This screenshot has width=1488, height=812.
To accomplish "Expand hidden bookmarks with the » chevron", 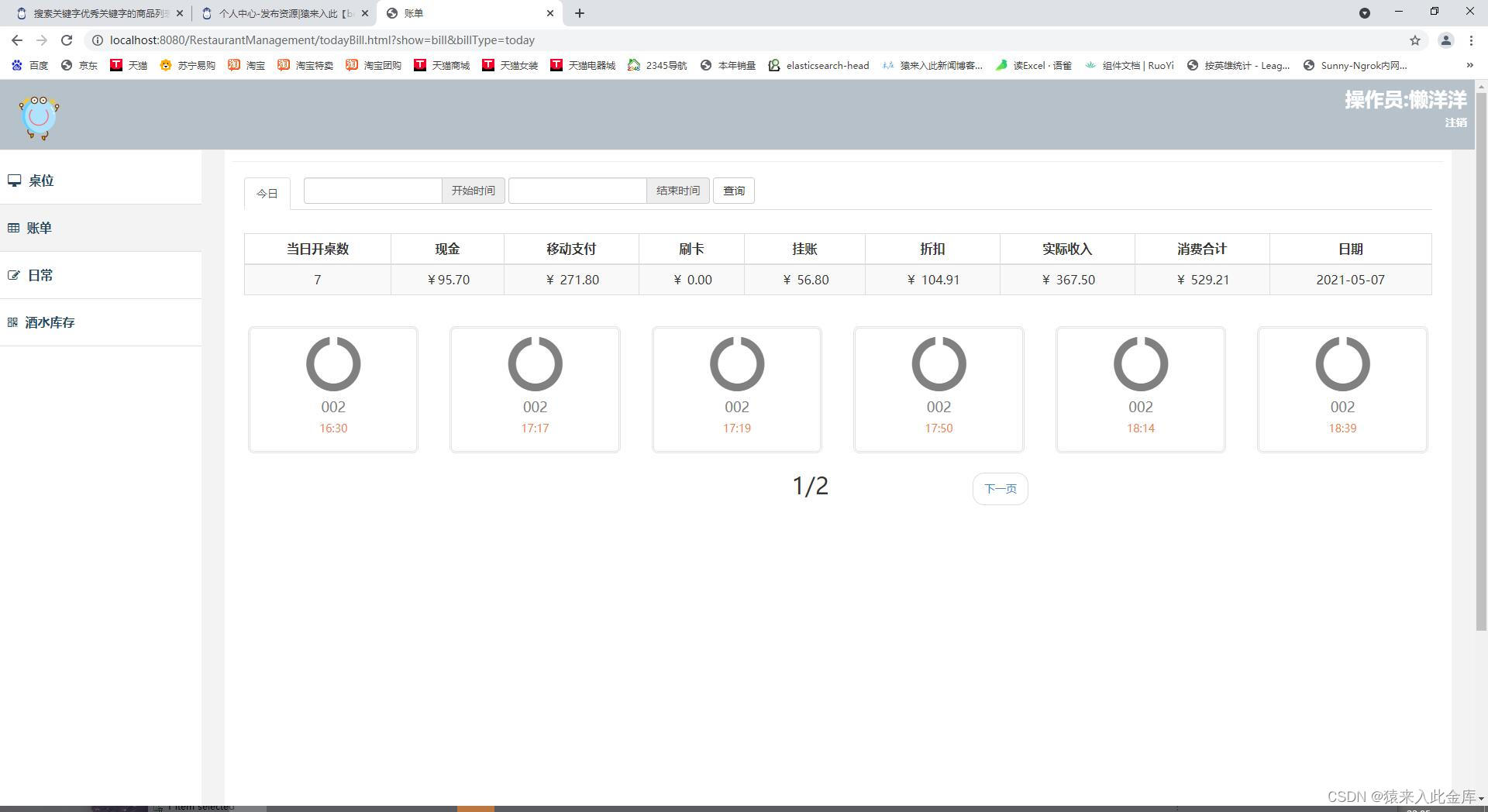I will (x=1469, y=65).
